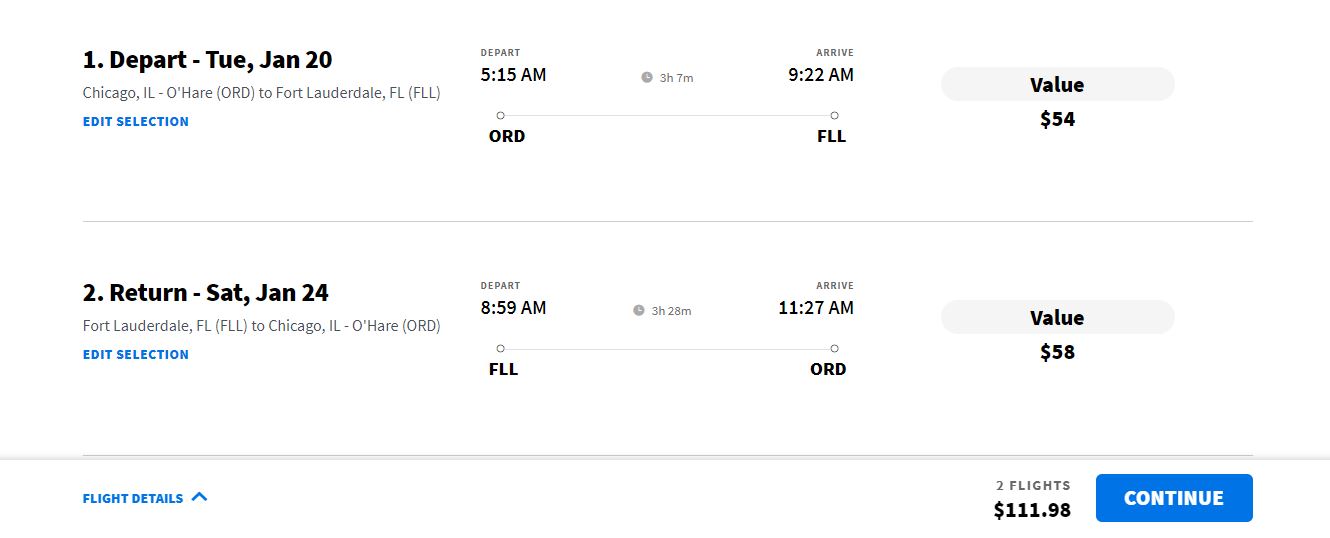This screenshot has width=1330, height=538.
Task: Select the Value fare pill for $54 flight
Action: click(x=1057, y=85)
